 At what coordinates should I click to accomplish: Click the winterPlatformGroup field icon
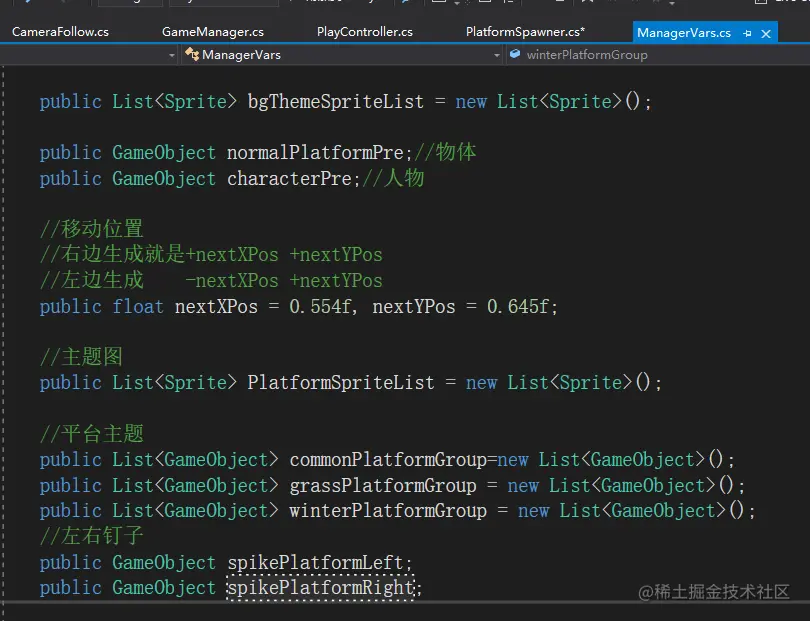pyautogui.click(x=515, y=54)
